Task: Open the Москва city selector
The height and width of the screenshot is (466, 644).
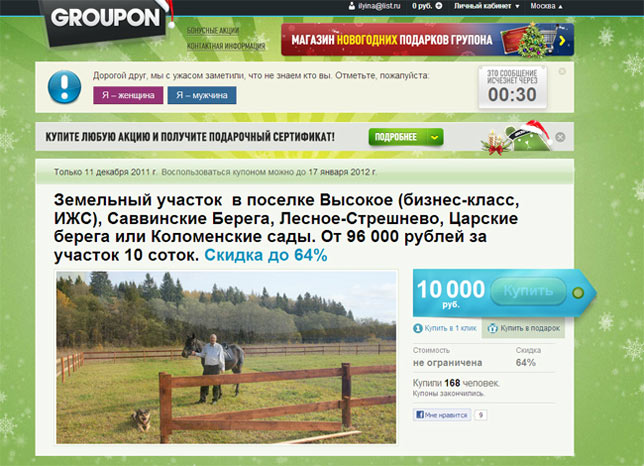Action: (546, 6)
